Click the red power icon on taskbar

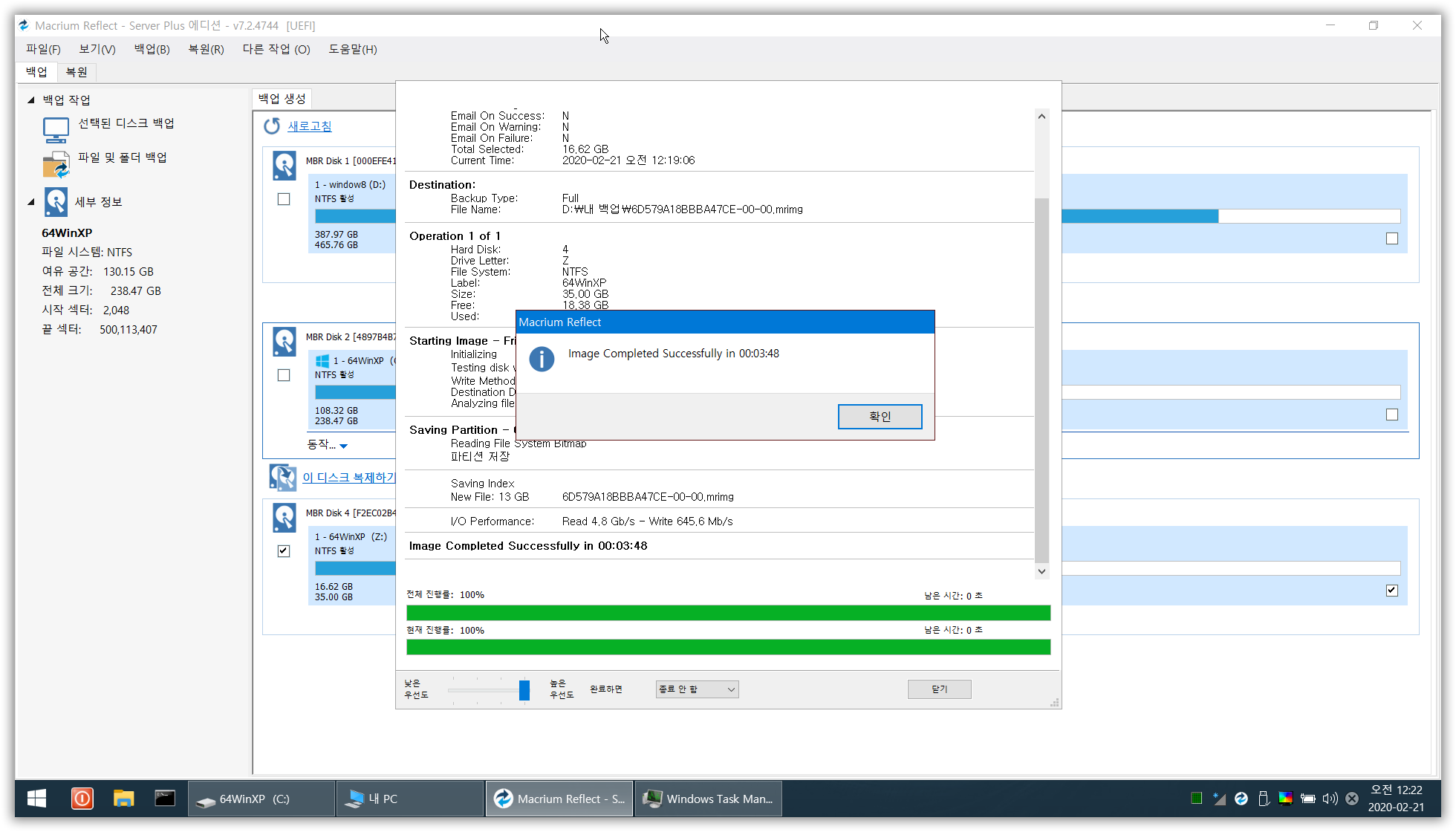point(82,799)
